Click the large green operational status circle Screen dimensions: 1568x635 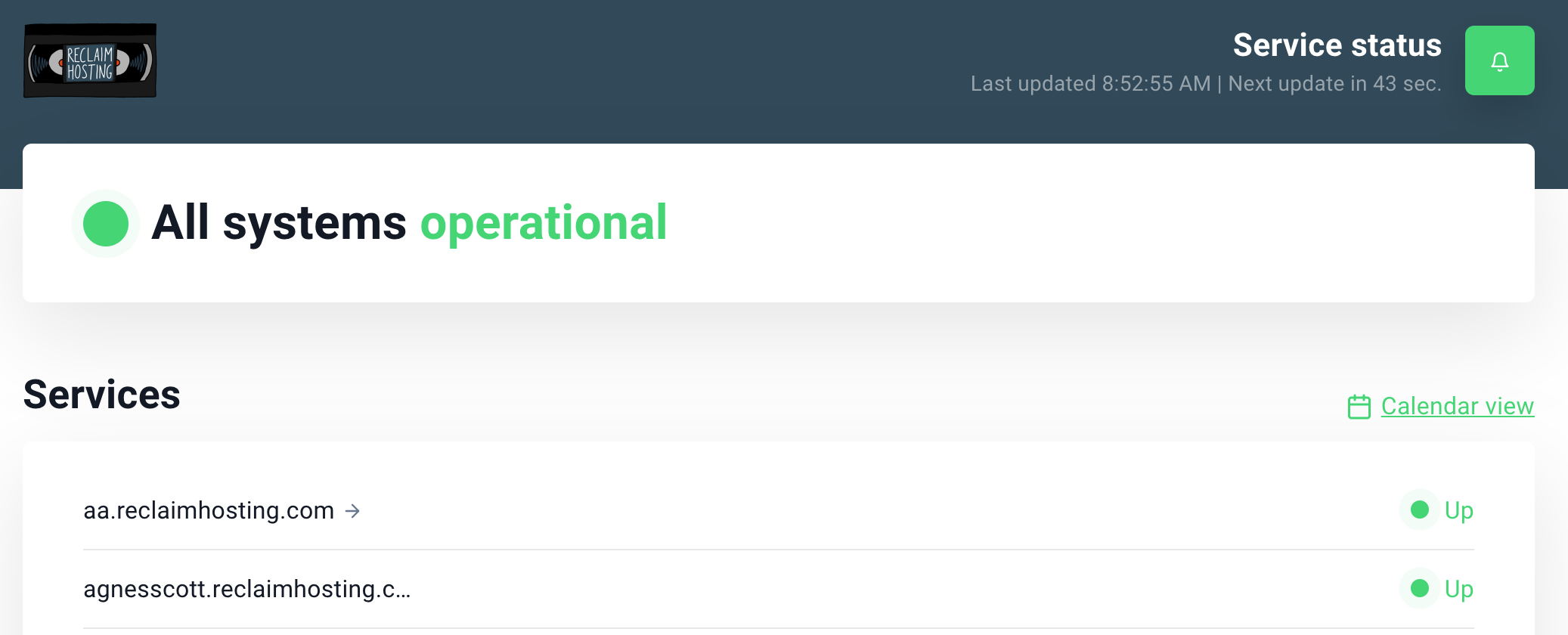point(106,224)
